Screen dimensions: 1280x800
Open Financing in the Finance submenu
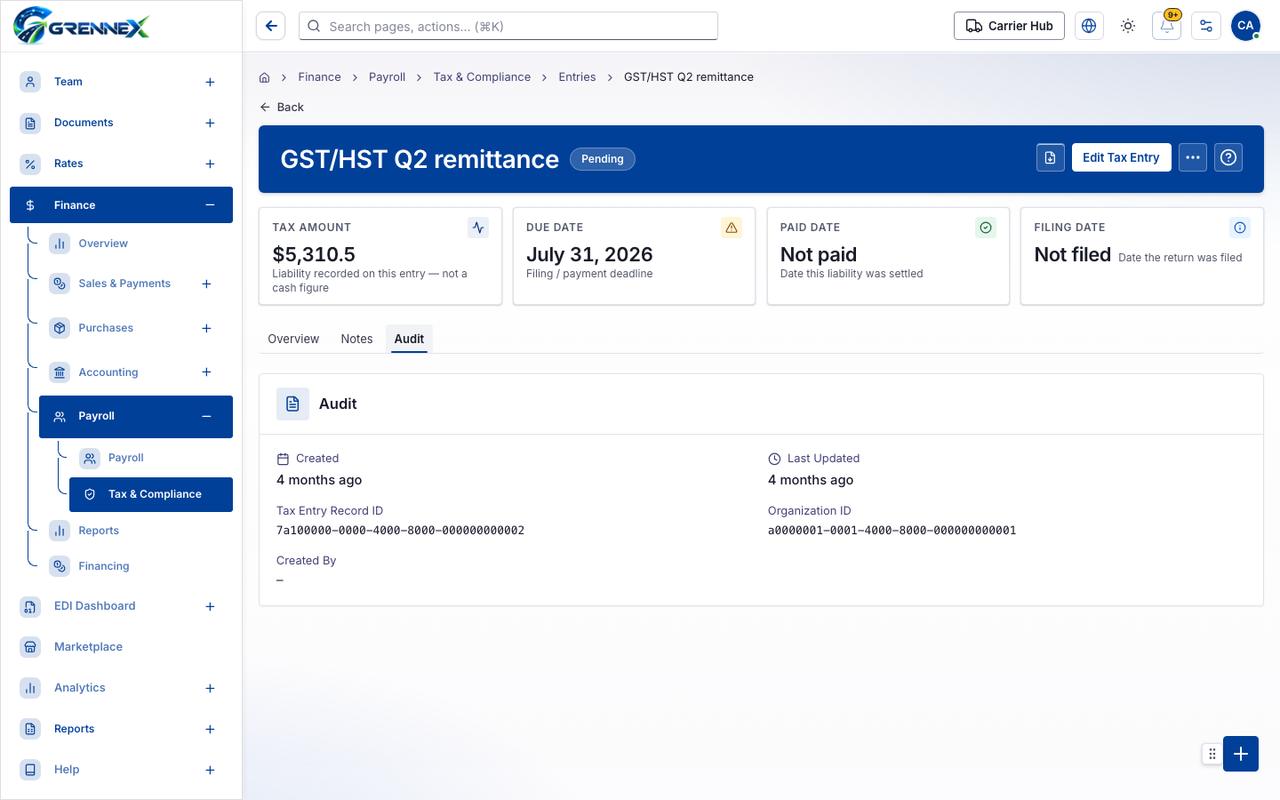(136, 566)
